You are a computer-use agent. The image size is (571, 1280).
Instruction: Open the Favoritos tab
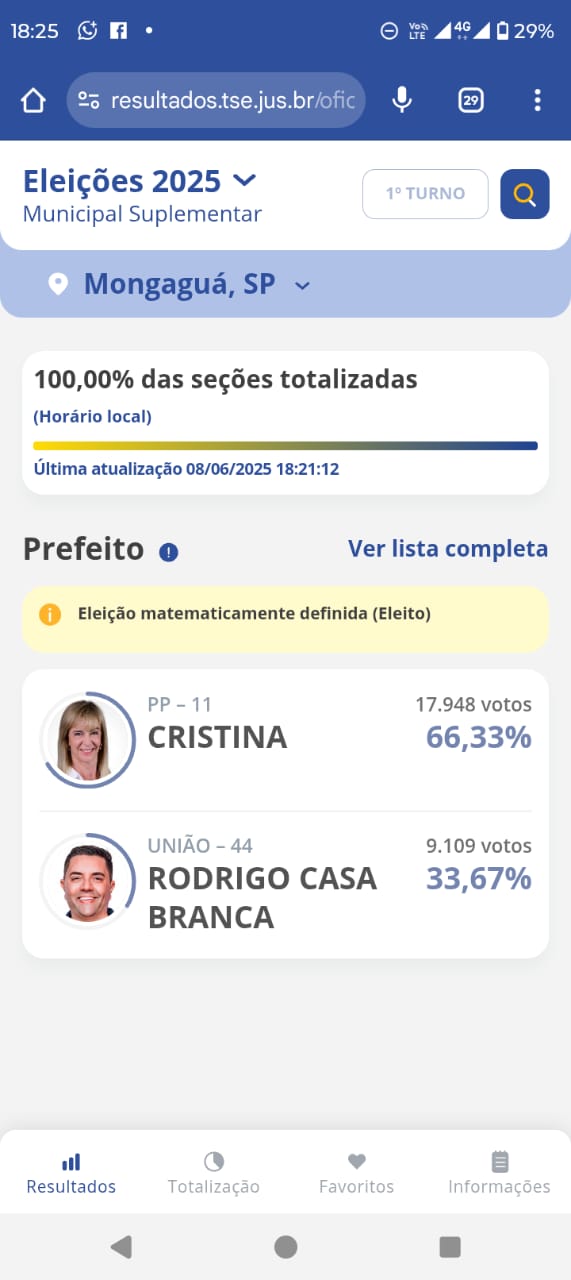(x=357, y=1173)
